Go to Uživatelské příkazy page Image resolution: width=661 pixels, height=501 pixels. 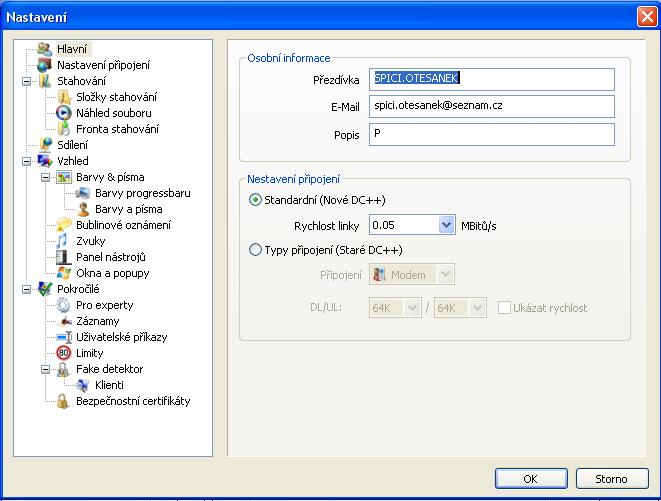[121, 337]
